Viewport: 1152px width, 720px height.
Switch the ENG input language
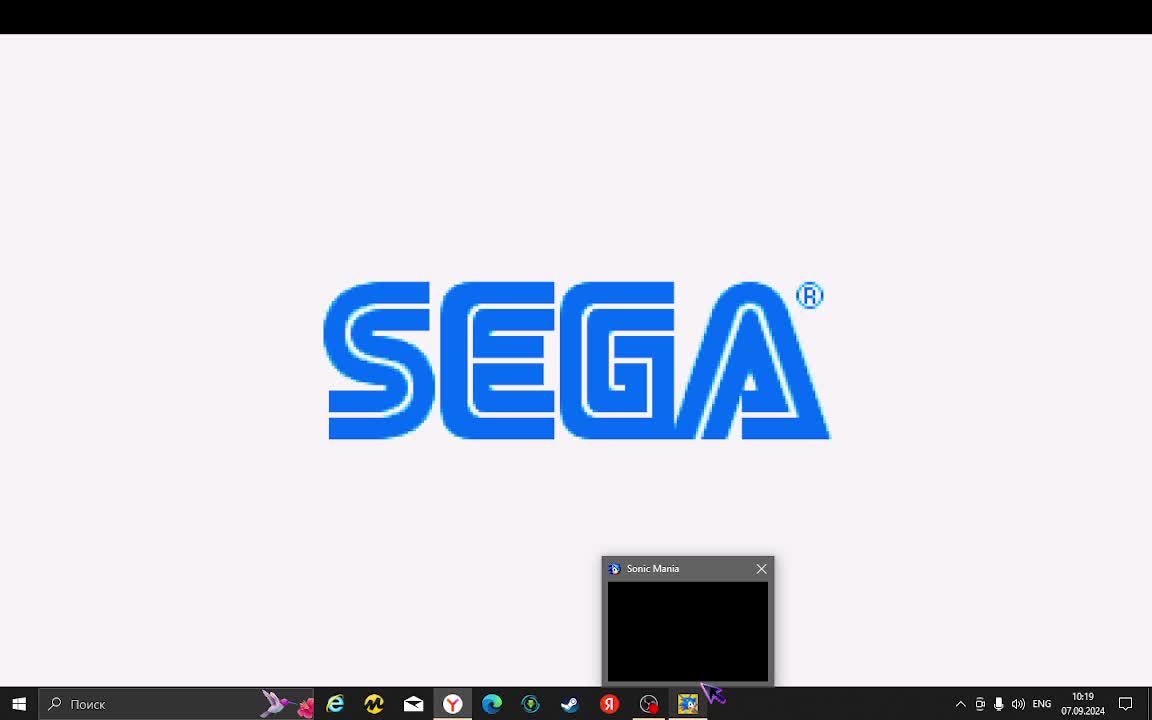click(x=1042, y=704)
